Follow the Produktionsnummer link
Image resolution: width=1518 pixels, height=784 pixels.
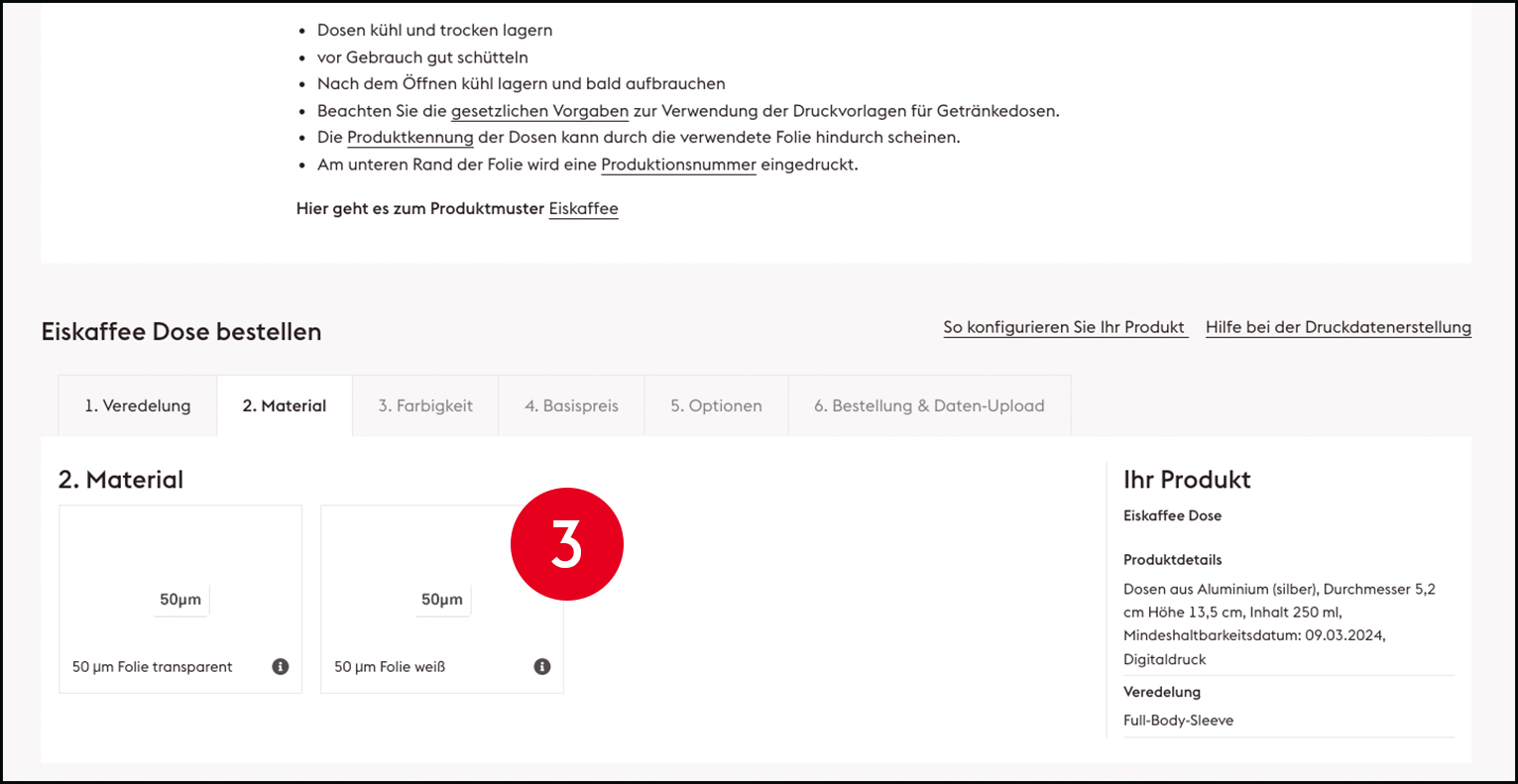tap(678, 165)
